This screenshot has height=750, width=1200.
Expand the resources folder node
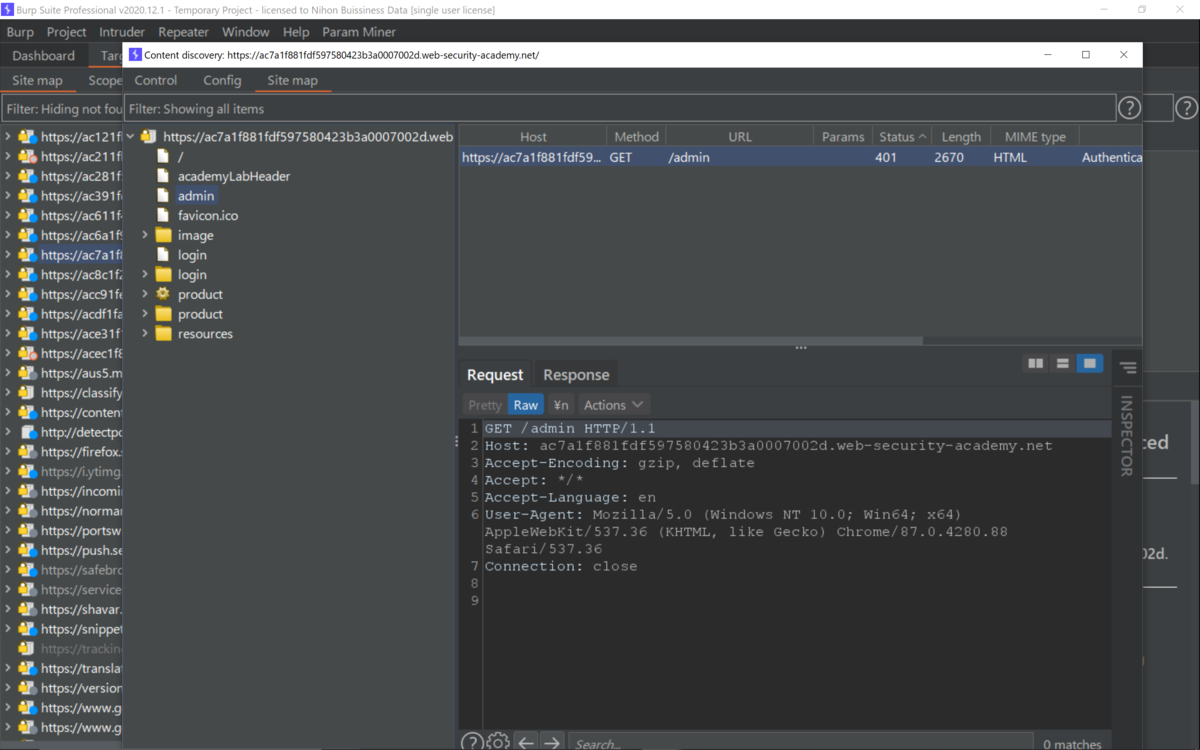145,333
